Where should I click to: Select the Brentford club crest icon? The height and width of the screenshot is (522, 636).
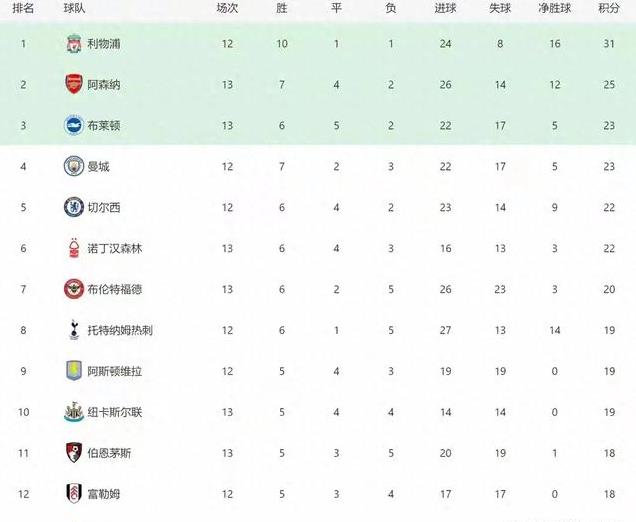[x=73, y=289]
